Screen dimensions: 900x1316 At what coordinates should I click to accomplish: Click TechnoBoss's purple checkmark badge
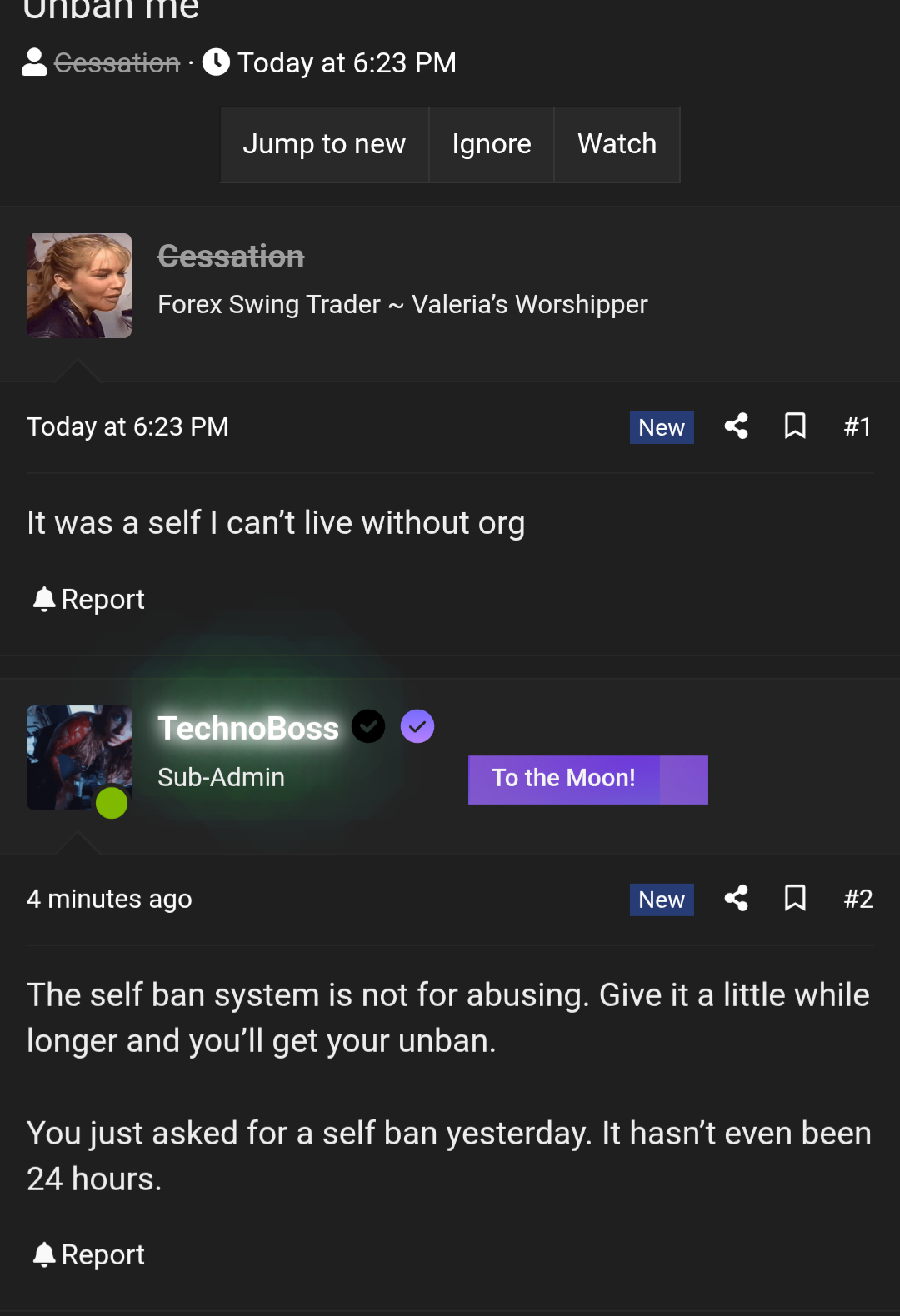(417, 727)
